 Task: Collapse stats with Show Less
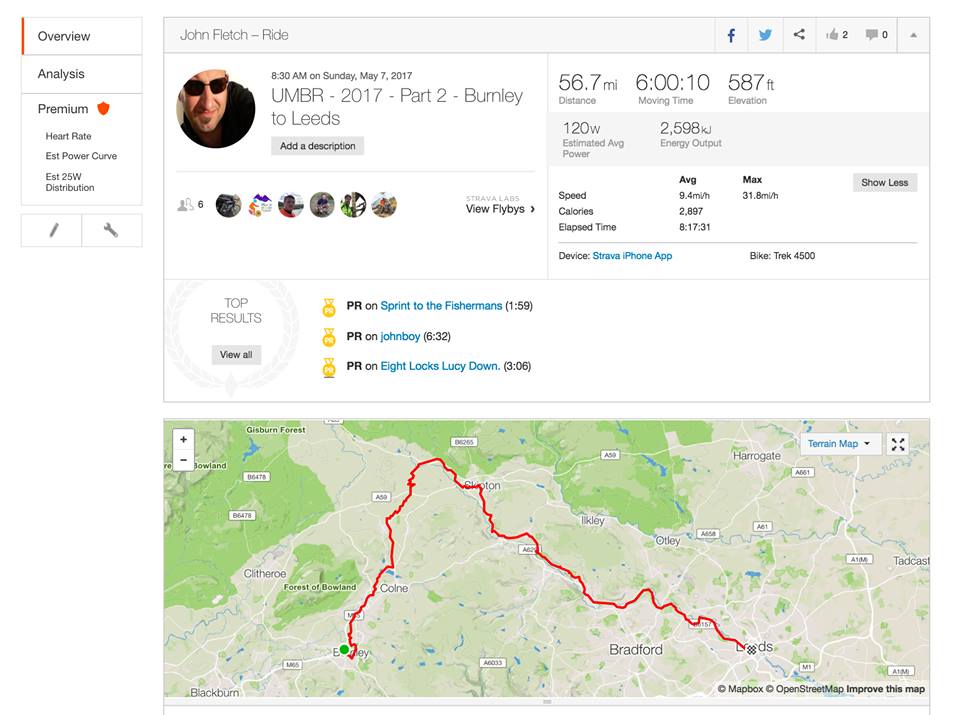(x=885, y=182)
